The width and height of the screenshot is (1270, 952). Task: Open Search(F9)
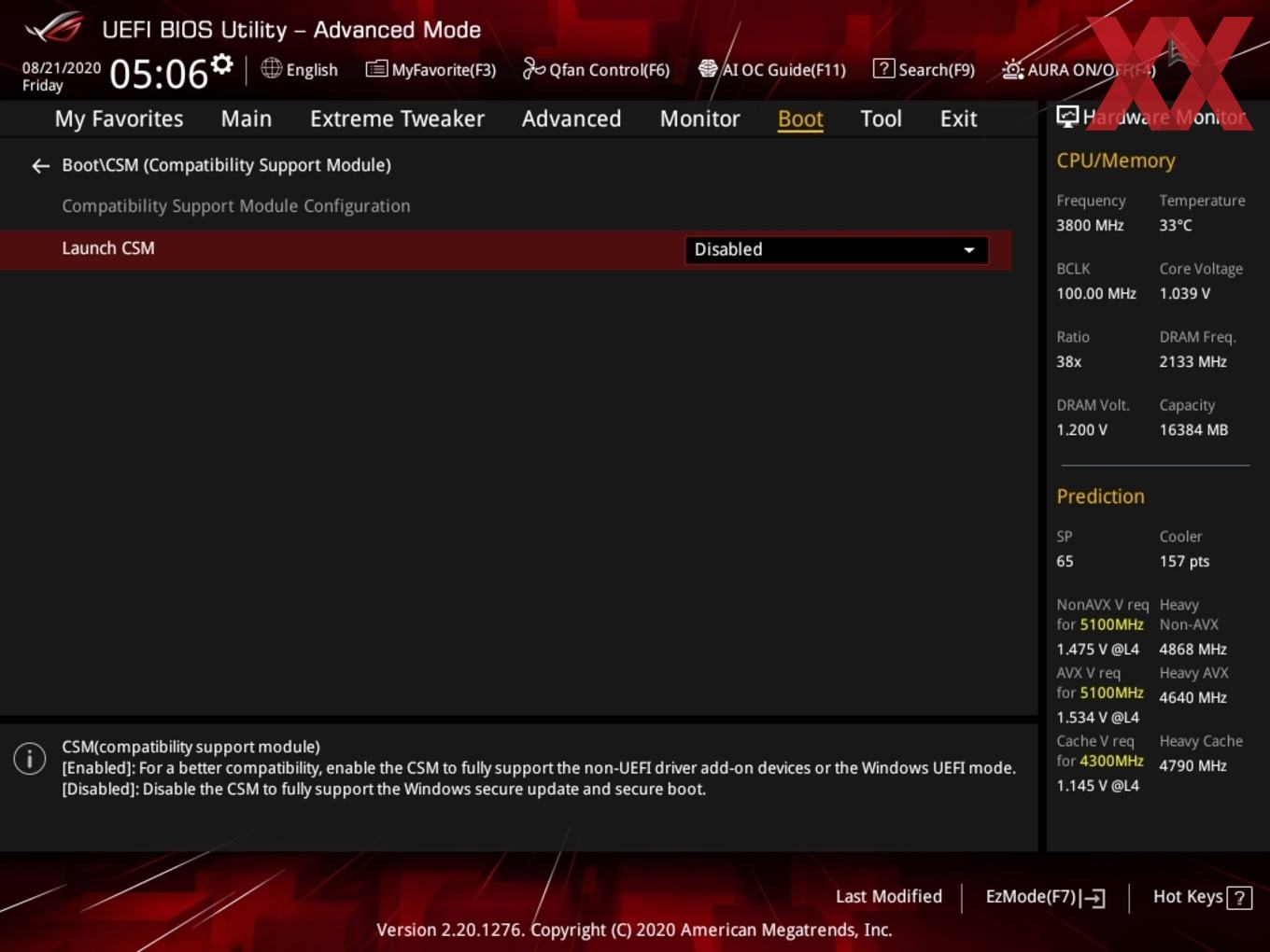(924, 69)
